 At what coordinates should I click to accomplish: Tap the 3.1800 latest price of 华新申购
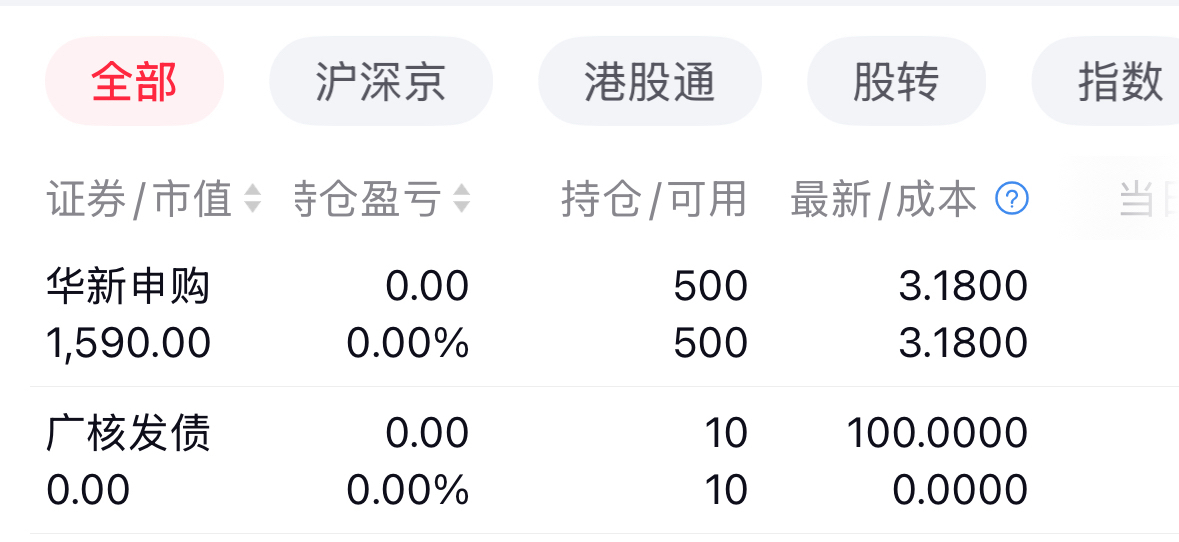click(963, 286)
